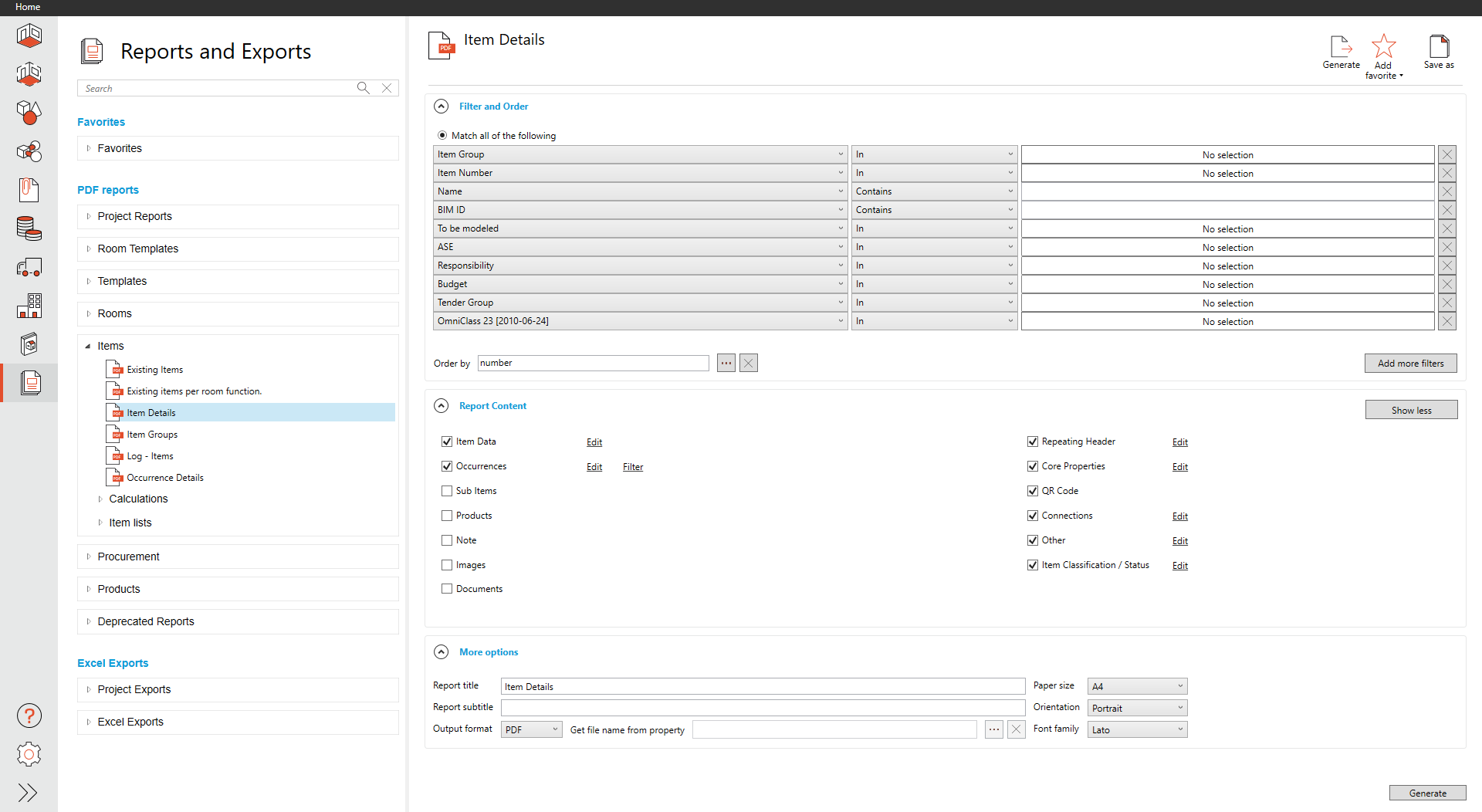Click the Add more filters button

click(1410, 364)
